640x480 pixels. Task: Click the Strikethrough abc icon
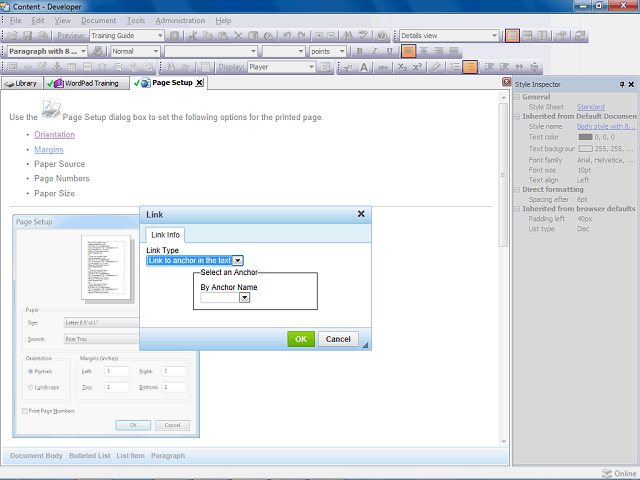click(383, 67)
